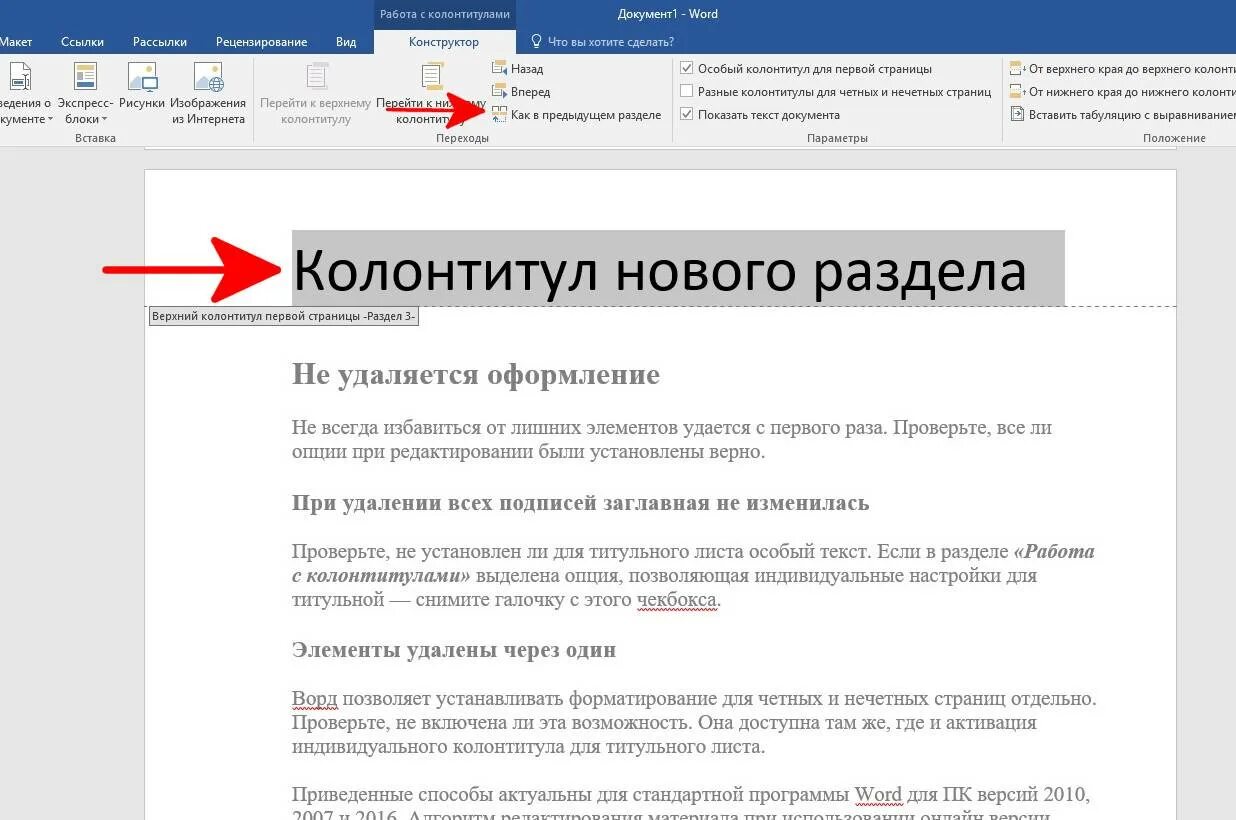Switch to the Макет tab
The width and height of the screenshot is (1236, 820).
[x=15, y=42]
